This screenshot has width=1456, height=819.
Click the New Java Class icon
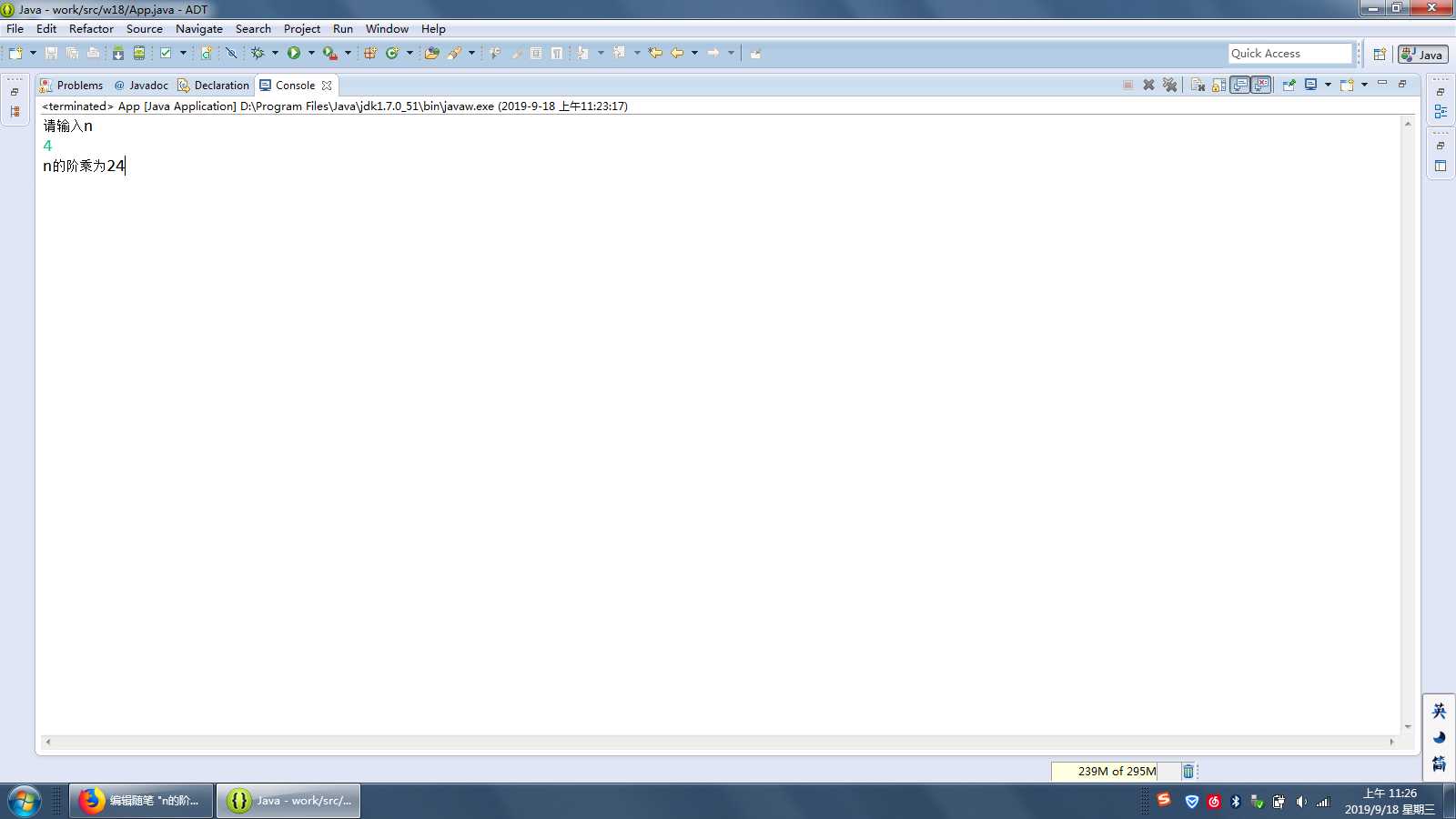392,53
